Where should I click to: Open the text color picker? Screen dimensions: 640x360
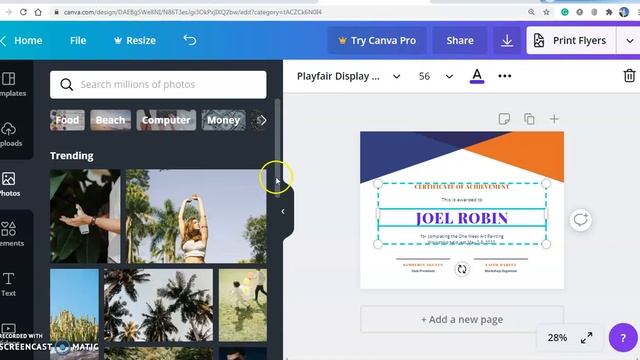coord(477,76)
